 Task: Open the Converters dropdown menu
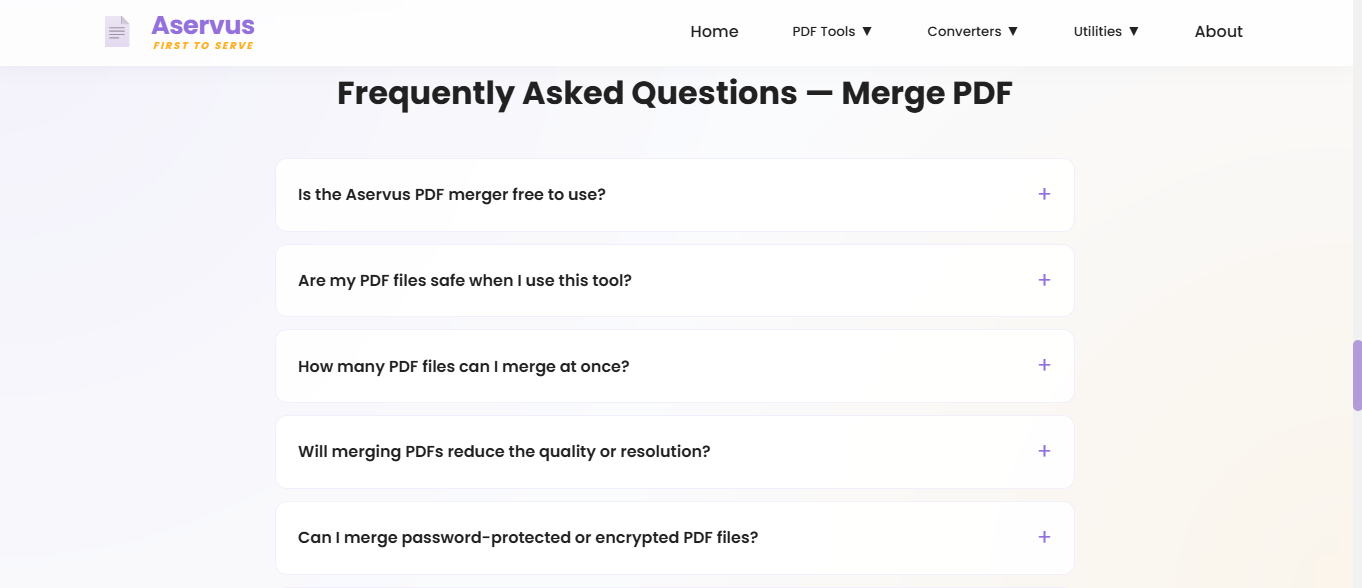tap(972, 31)
